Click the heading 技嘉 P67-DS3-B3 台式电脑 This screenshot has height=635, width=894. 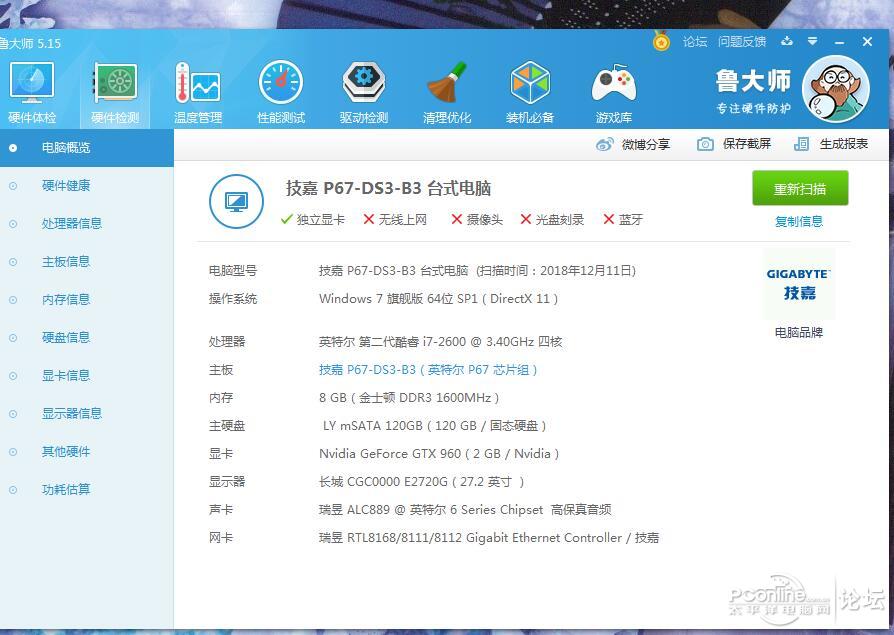(x=388, y=188)
